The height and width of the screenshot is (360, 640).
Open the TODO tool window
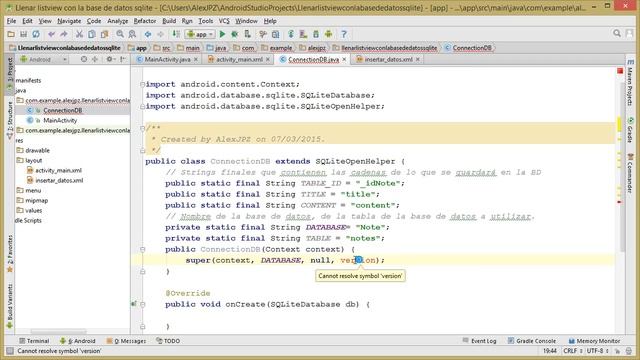pos(168,341)
